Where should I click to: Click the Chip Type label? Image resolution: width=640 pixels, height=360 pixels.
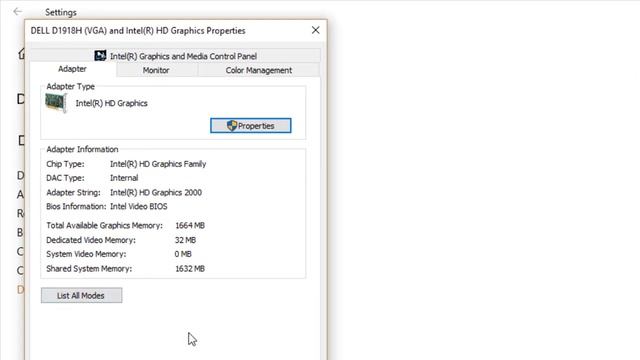65,164
